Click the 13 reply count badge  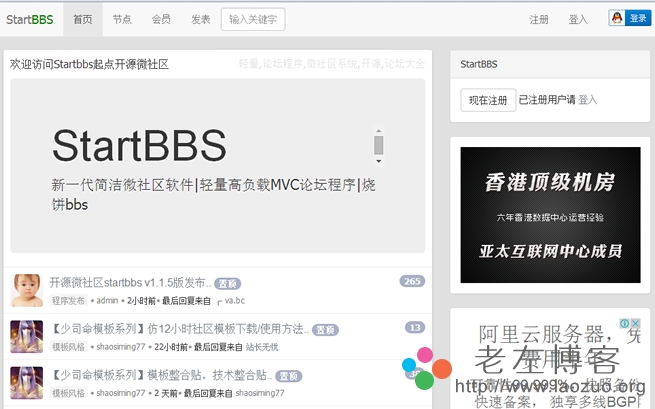pyautogui.click(x=415, y=327)
